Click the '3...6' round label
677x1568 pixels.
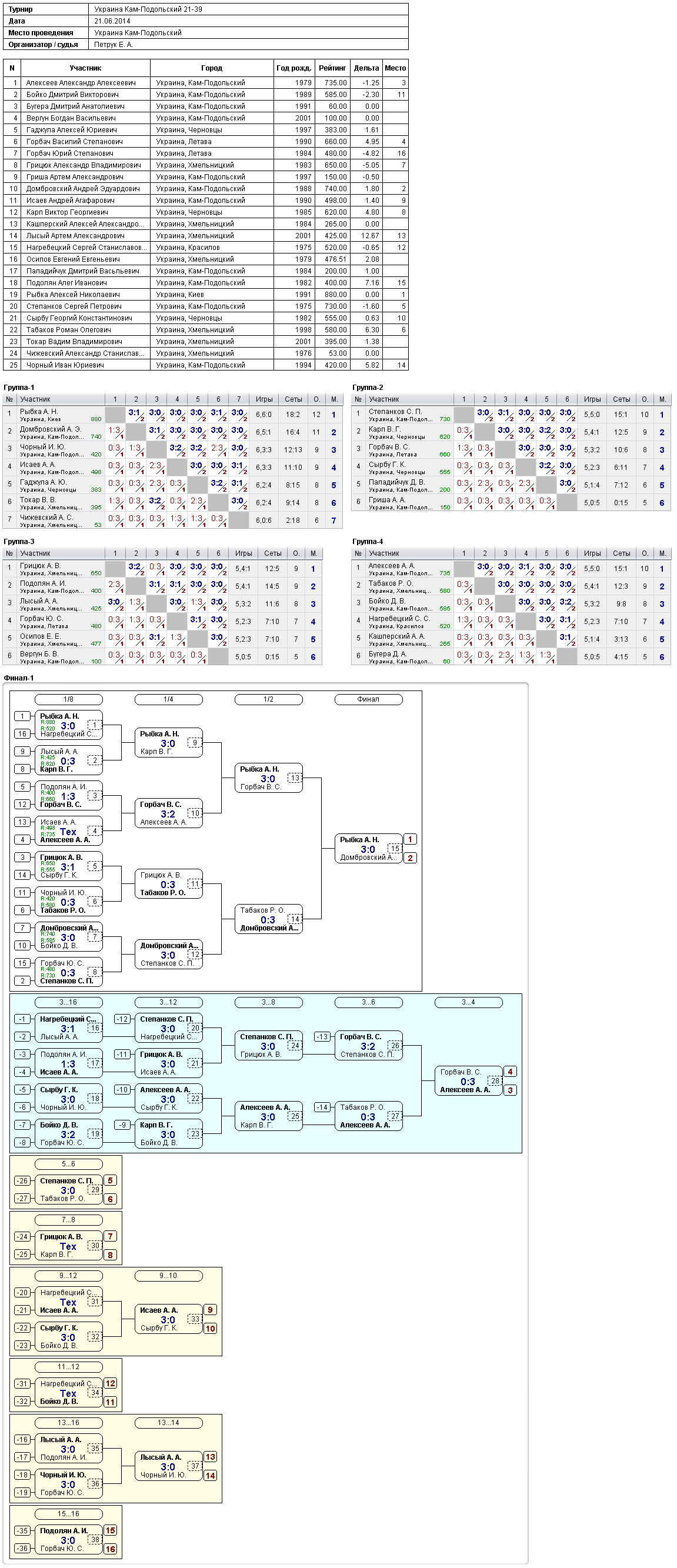(x=368, y=1003)
